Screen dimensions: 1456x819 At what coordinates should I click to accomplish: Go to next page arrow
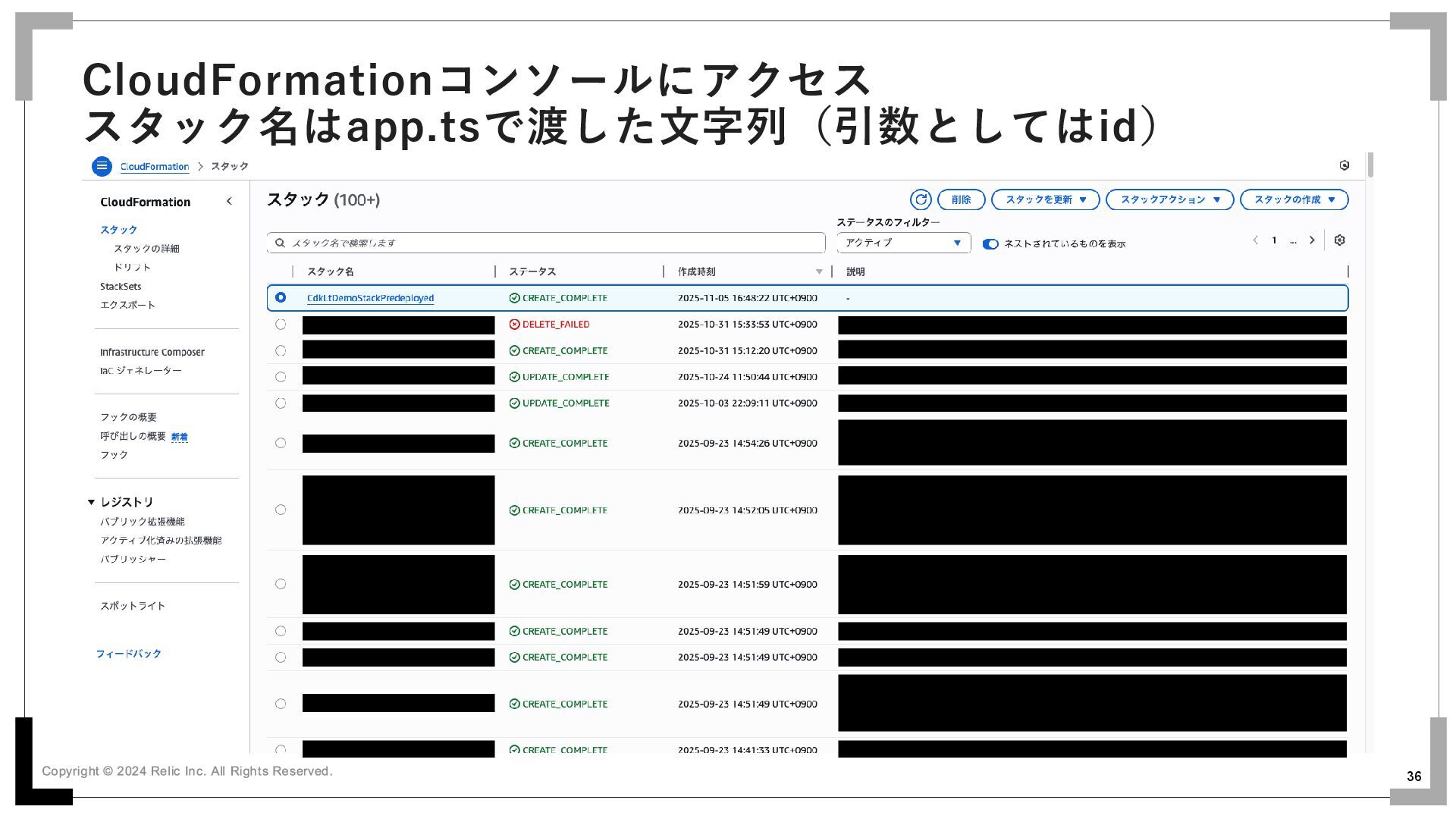pos(1312,240)
